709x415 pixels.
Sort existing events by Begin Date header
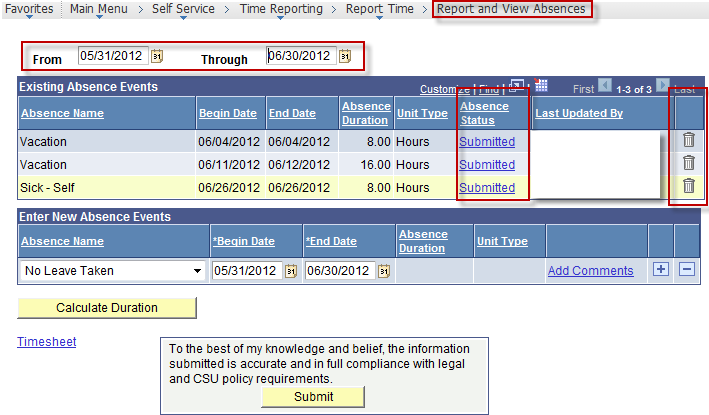pos(228,113)
